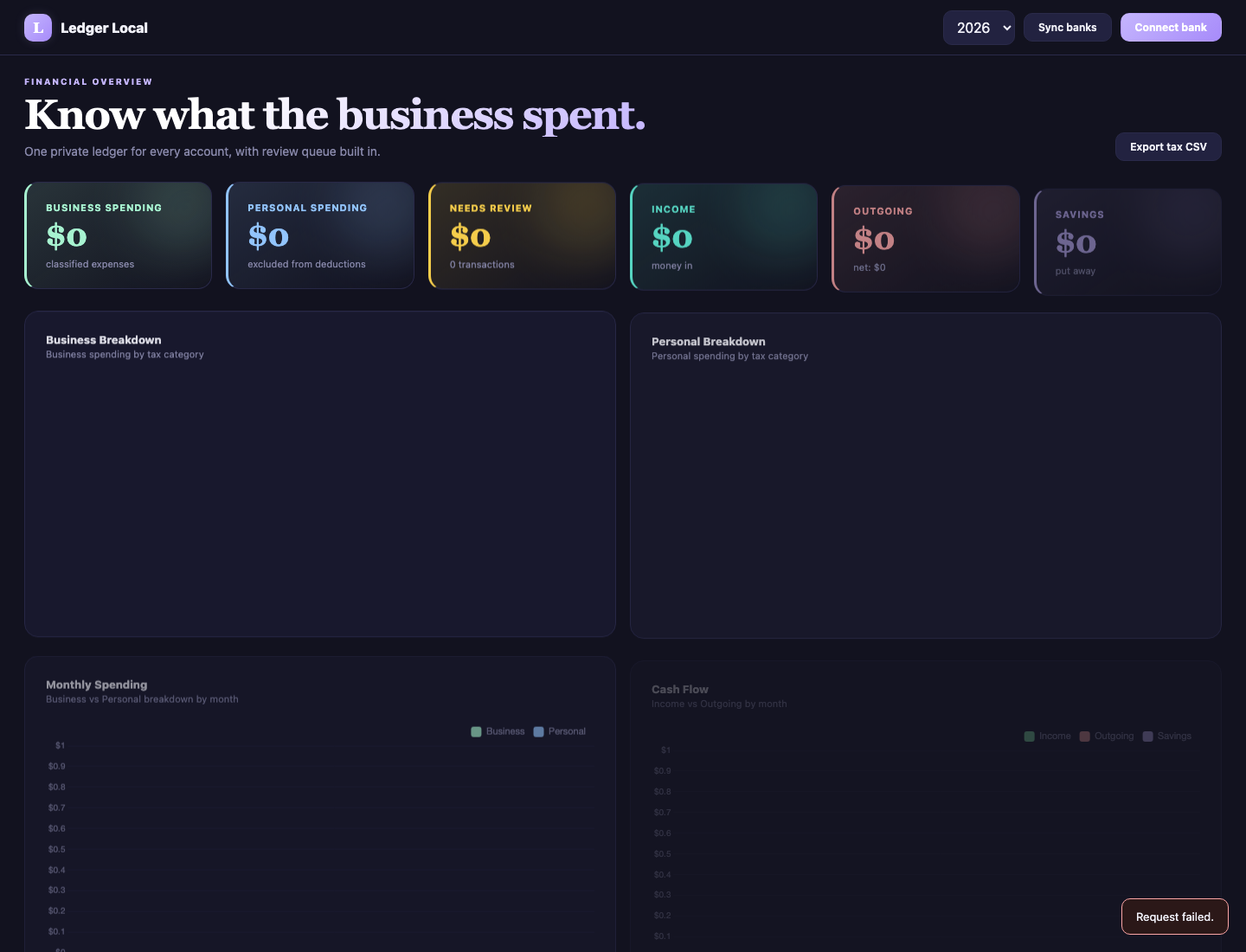Click 'Personal spending by tax category' subtitle
Screen dimensions: 1246x952
[x=729, y=357]
